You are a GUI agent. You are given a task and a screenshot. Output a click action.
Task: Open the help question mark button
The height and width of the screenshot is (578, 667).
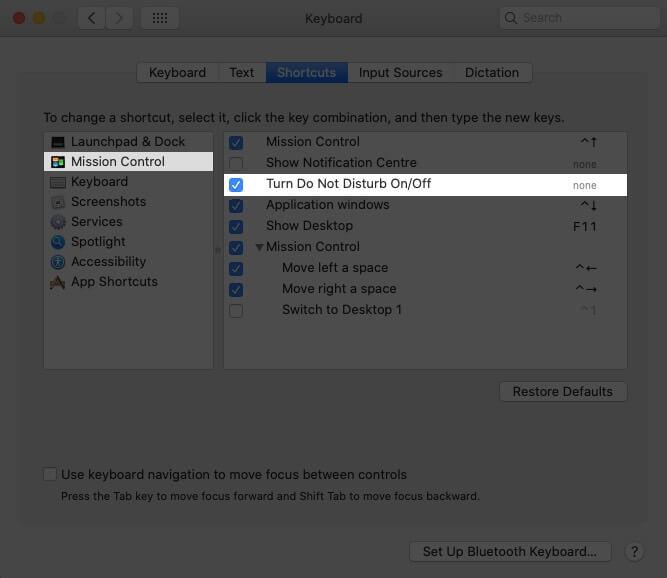point(634,551)
